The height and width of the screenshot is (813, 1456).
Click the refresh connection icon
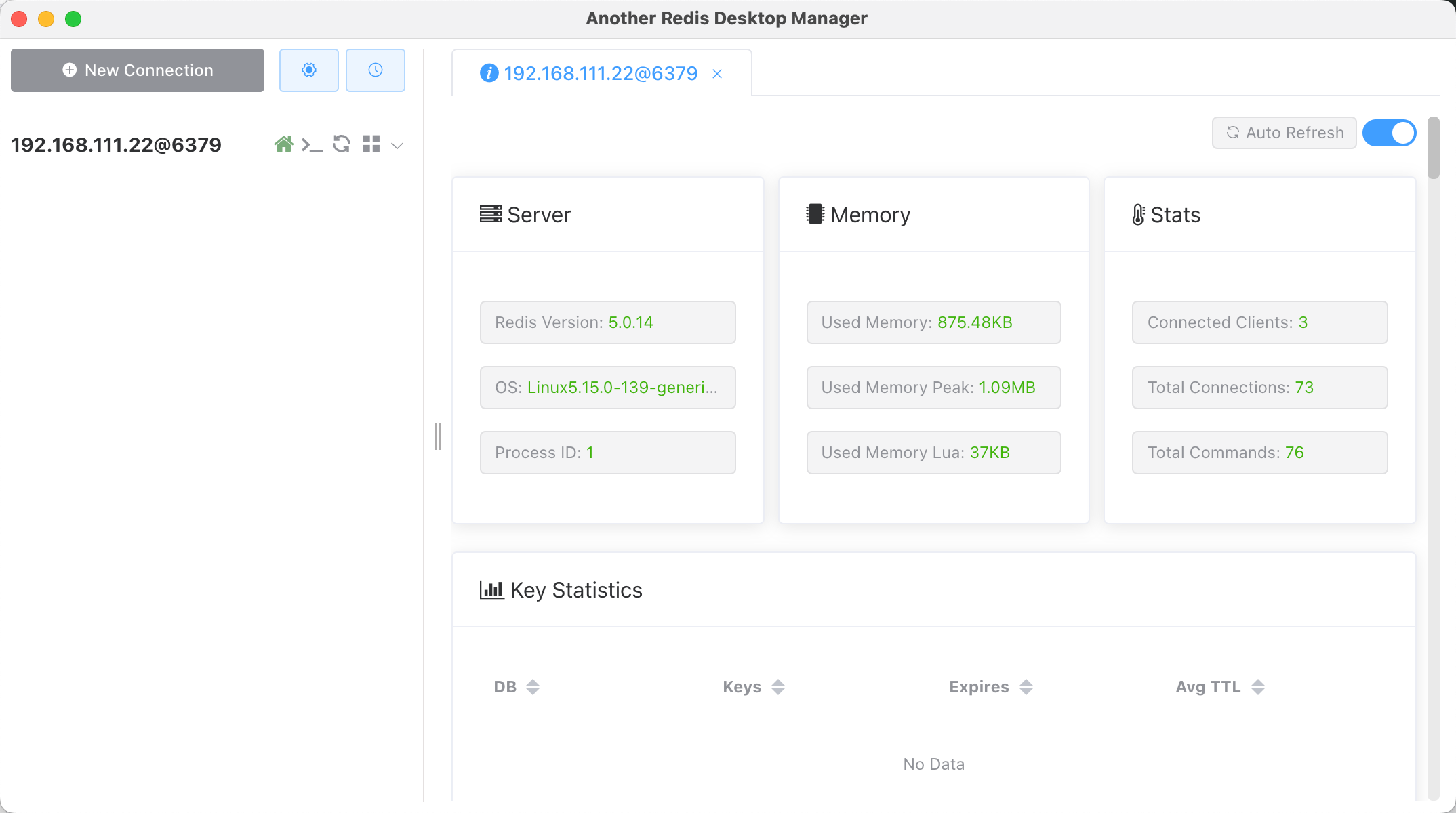point(342,144)
